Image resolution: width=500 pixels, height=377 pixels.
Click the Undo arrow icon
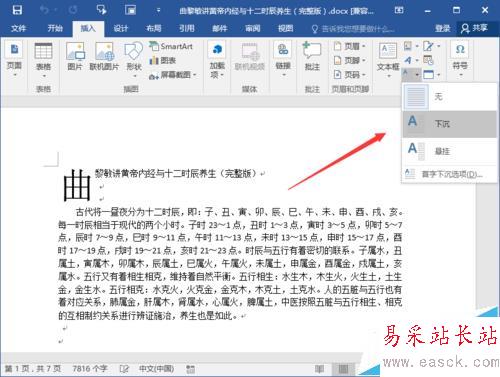coord(44,10)
